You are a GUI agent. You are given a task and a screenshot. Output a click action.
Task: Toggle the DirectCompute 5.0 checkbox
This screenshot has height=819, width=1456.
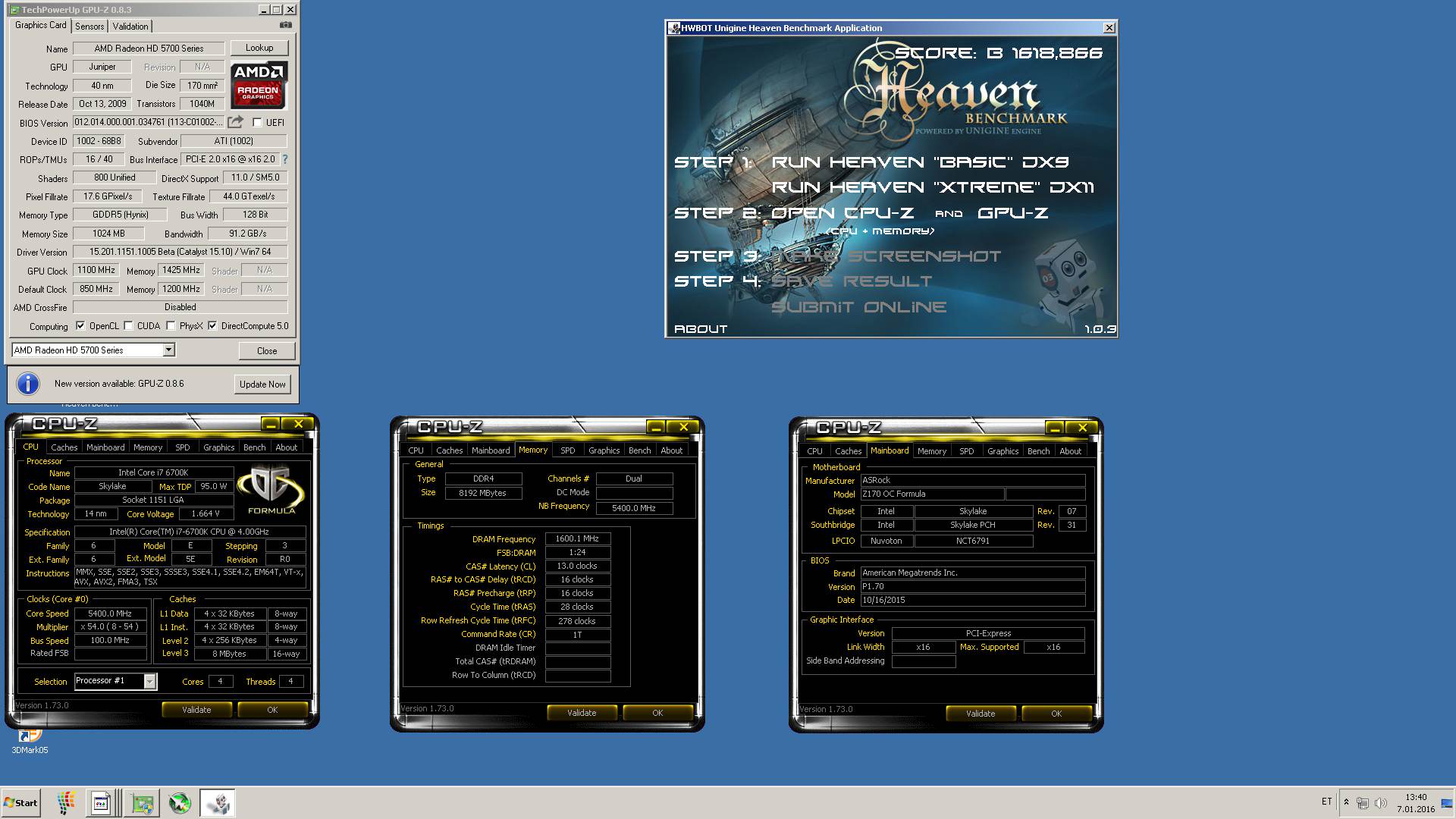coord(212,326)
